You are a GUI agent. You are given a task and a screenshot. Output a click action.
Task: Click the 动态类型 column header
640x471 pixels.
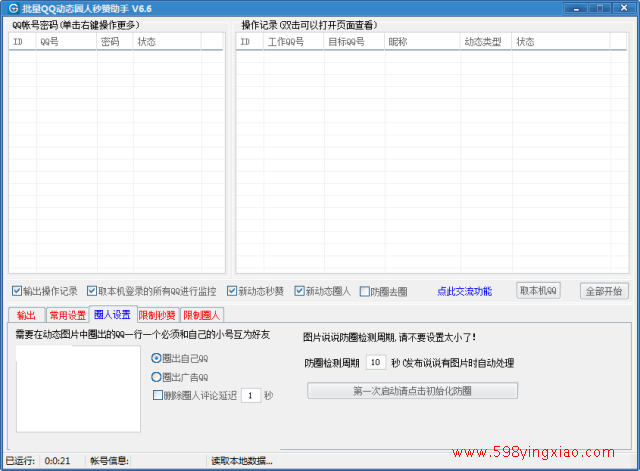pyautogui.click(x=486, y=42)
